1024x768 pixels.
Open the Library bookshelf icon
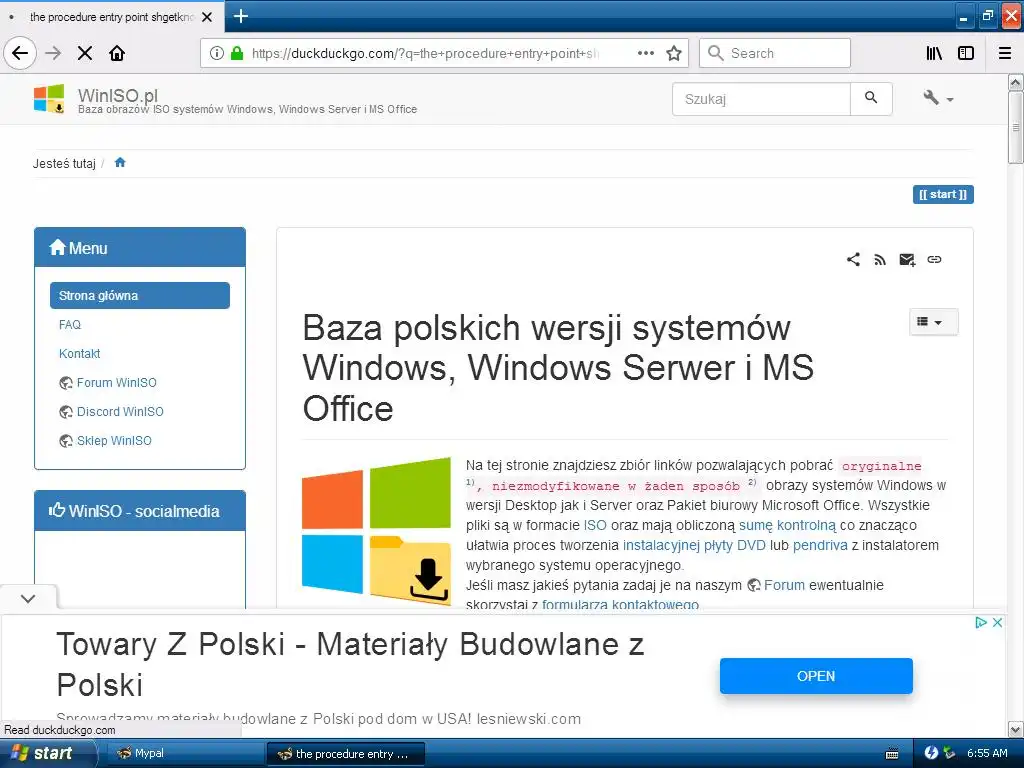click(x=935, y=53)
